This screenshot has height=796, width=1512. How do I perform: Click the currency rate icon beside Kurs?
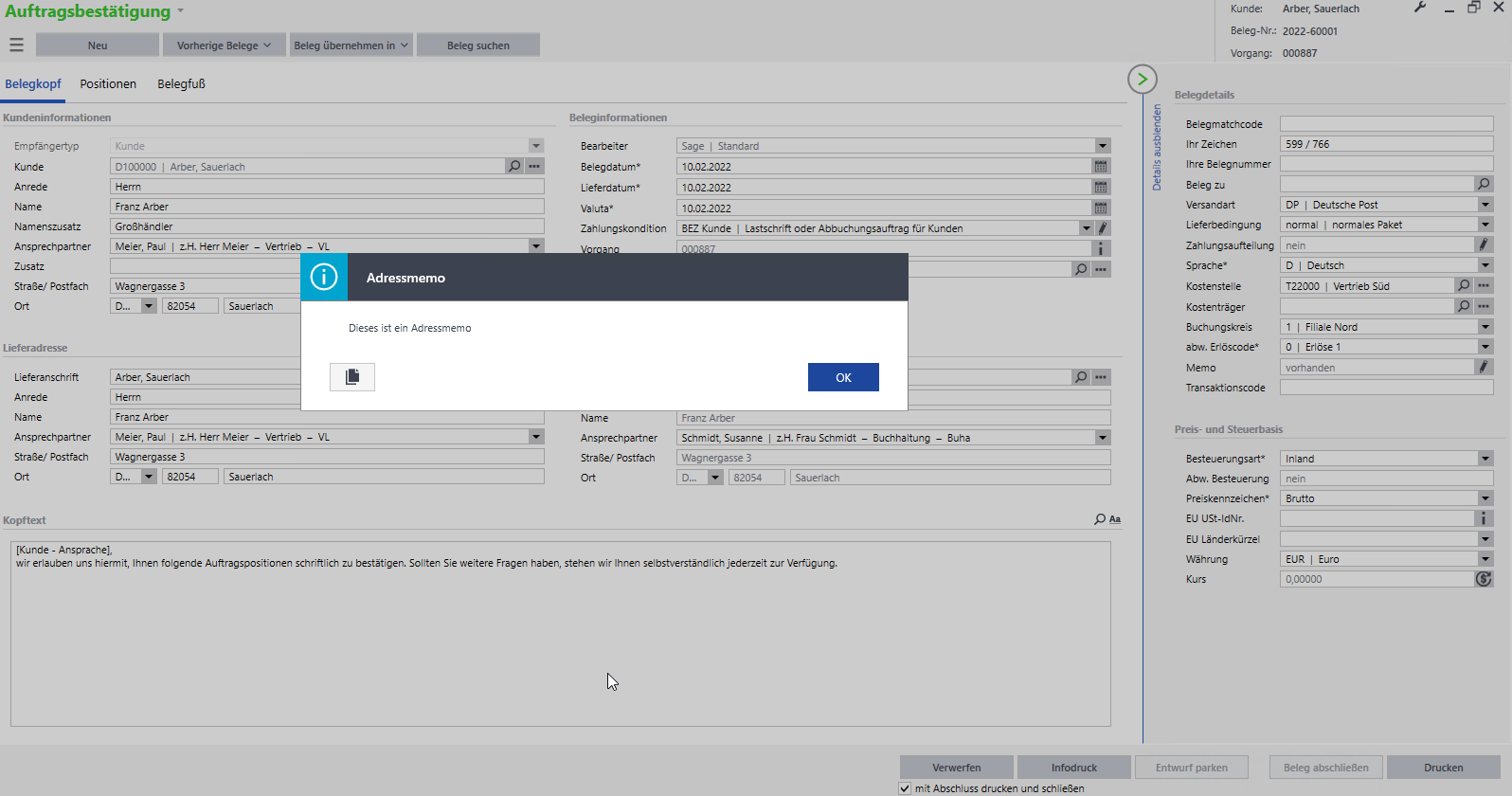click(x=1484, y=579)
